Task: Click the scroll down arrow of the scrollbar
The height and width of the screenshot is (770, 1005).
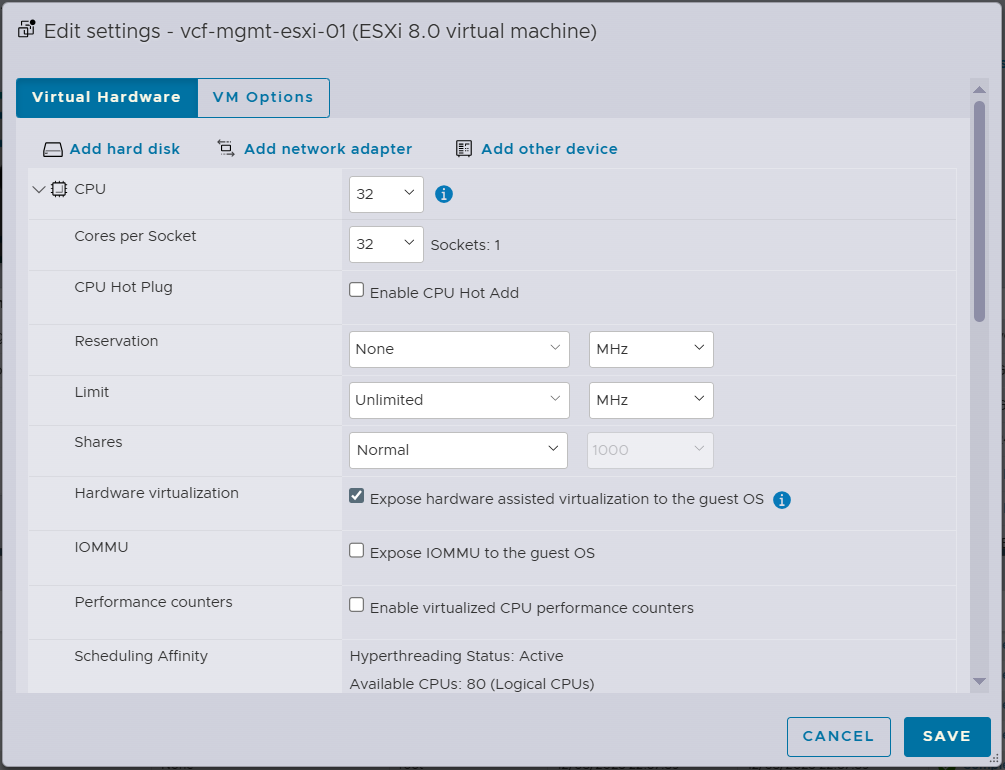Action: (980, 681)
